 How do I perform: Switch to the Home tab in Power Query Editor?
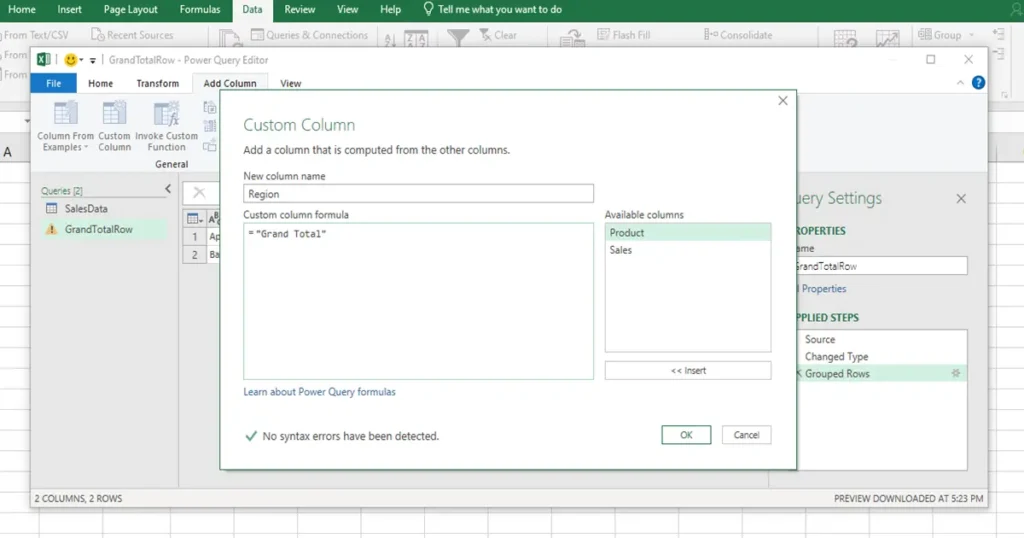101,84
